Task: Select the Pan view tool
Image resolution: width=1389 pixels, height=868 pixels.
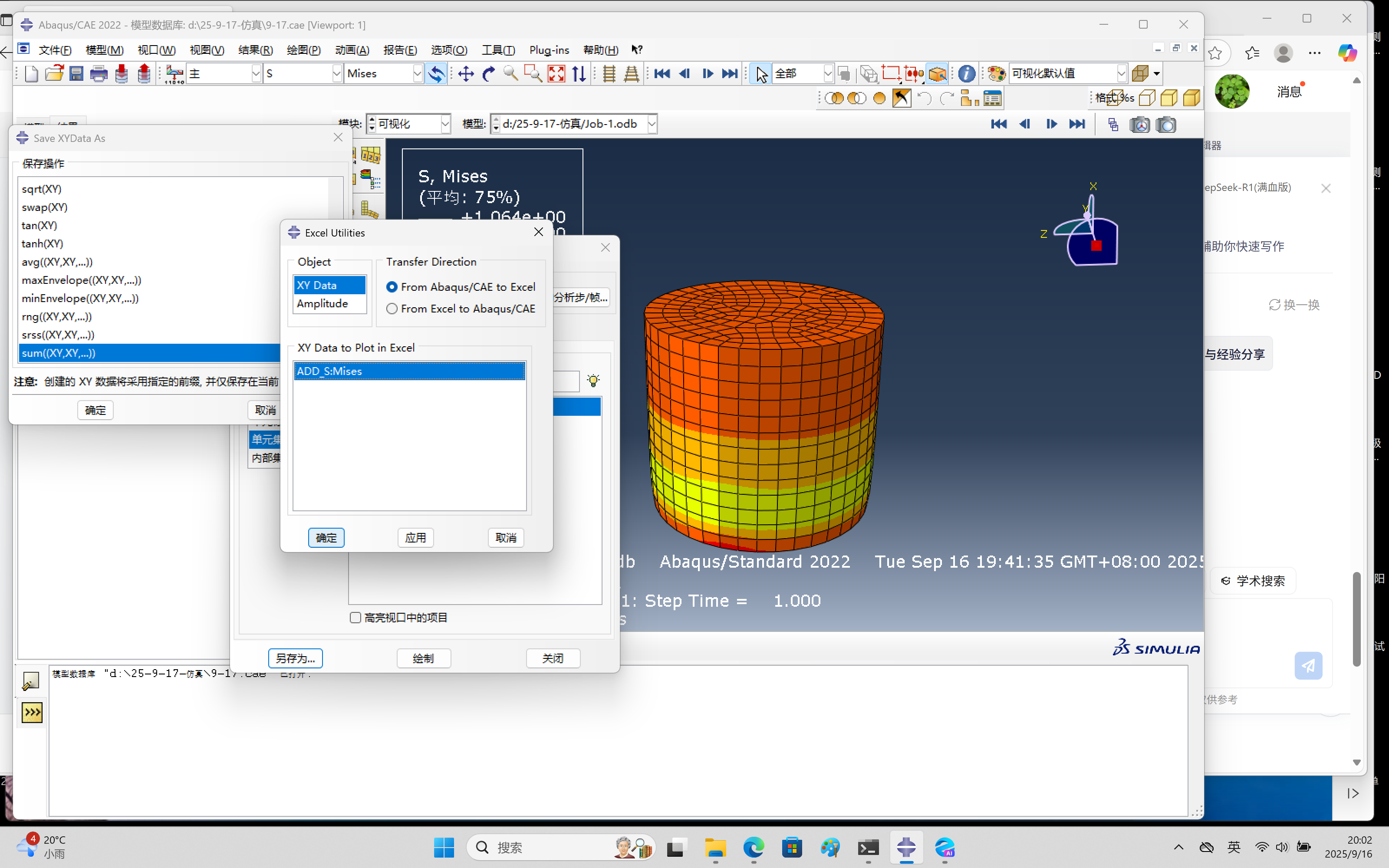Action: click(466, 73)
